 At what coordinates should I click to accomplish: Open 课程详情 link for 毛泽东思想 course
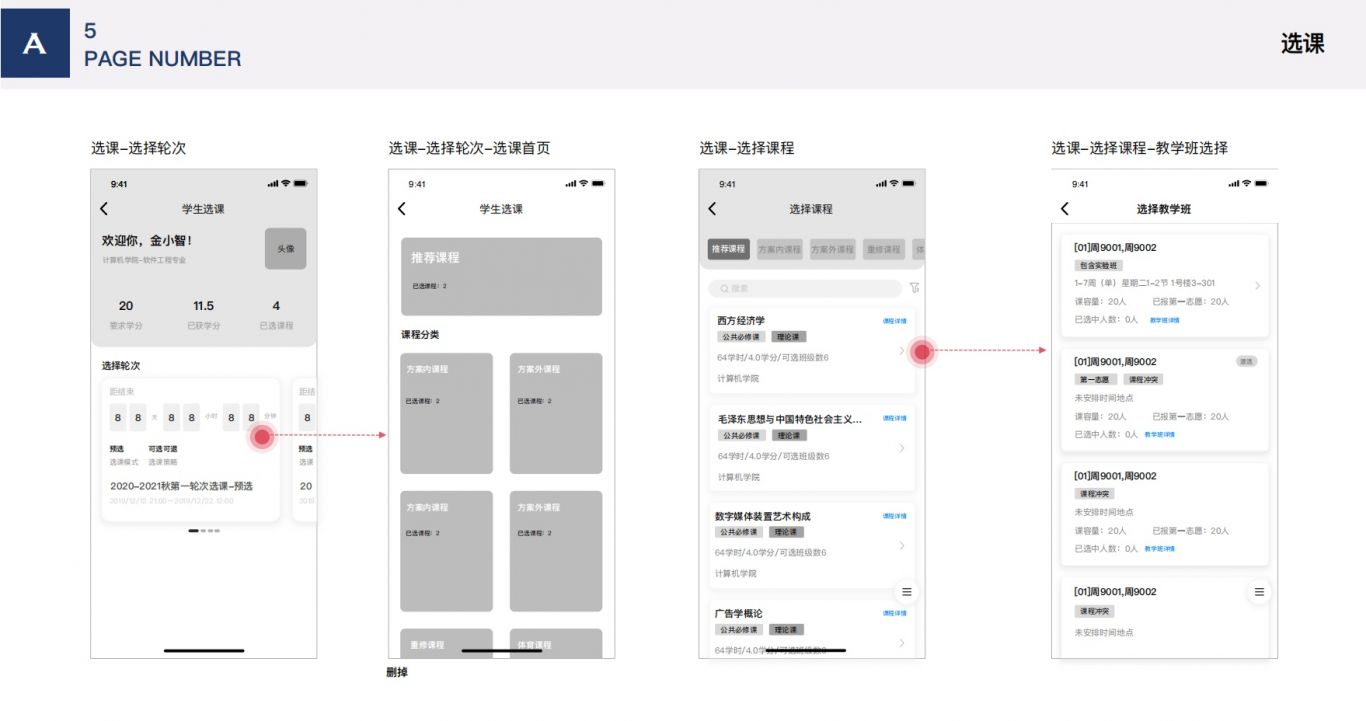click(x=894, y=419)
